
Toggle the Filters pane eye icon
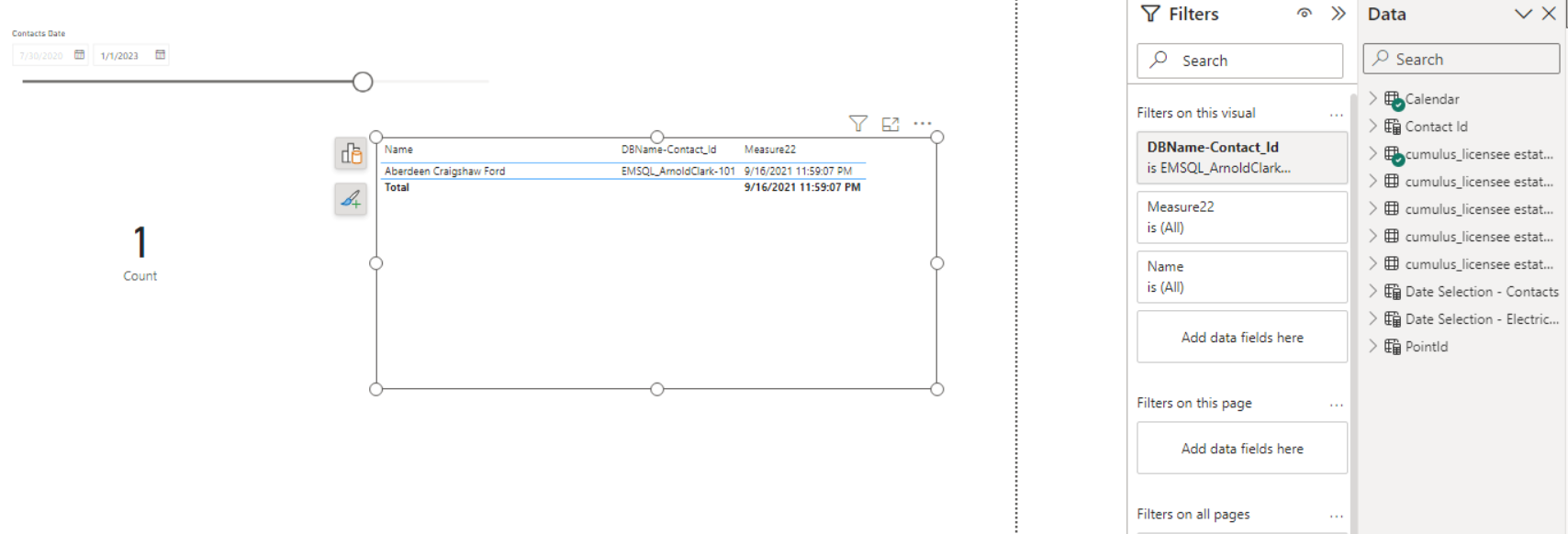(1305, 14)
